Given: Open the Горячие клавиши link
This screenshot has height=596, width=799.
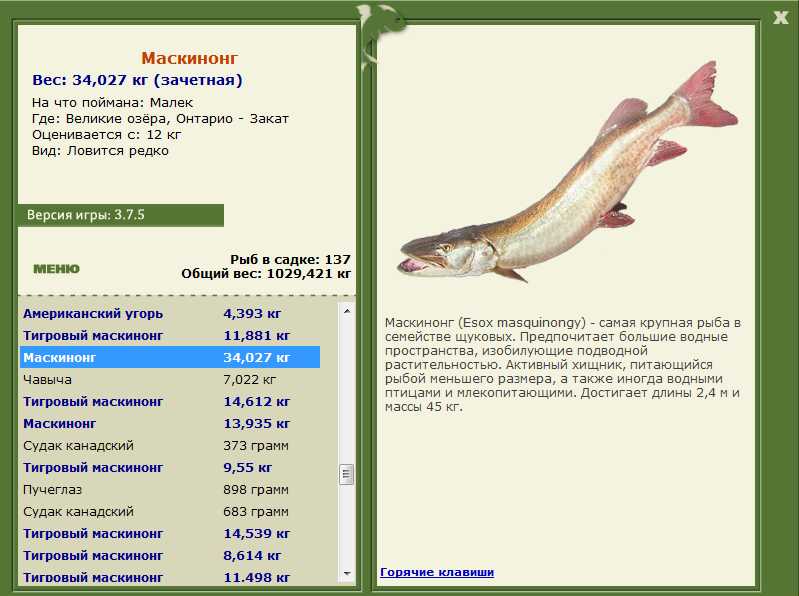Looking at the screenshot, I should 437,572.
